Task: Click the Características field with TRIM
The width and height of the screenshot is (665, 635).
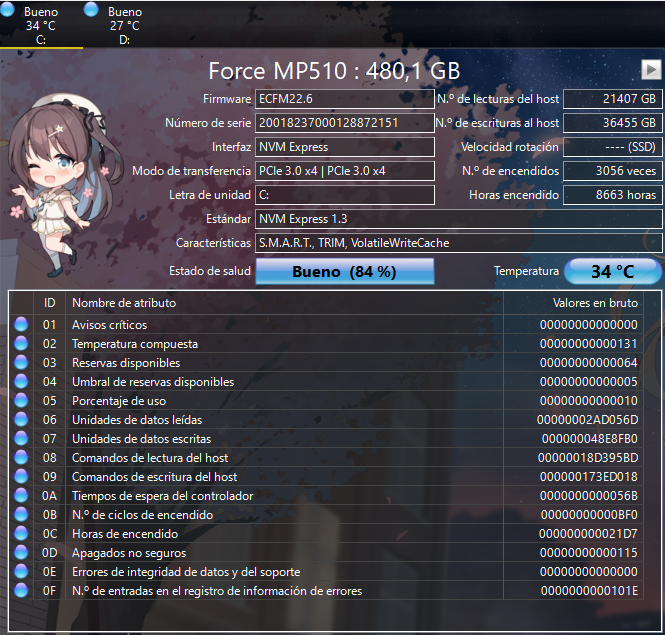Action: coord(458,243)
